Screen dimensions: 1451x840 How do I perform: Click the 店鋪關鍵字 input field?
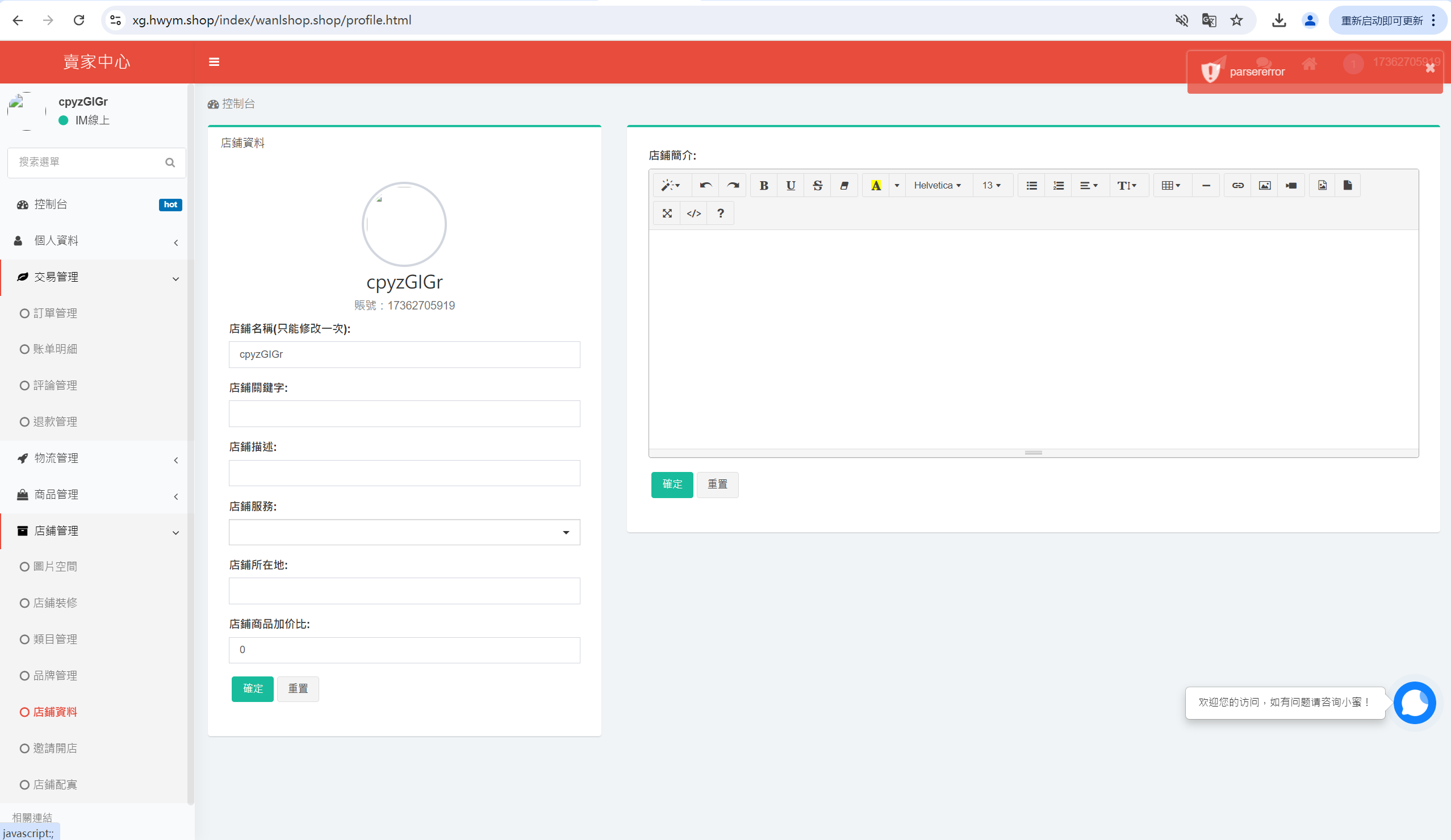pos(404,414)
